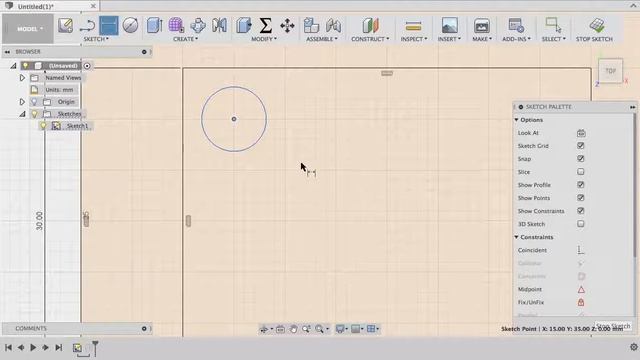
Task: Expand the Origin tree node arrow
Action: point(22,102)
